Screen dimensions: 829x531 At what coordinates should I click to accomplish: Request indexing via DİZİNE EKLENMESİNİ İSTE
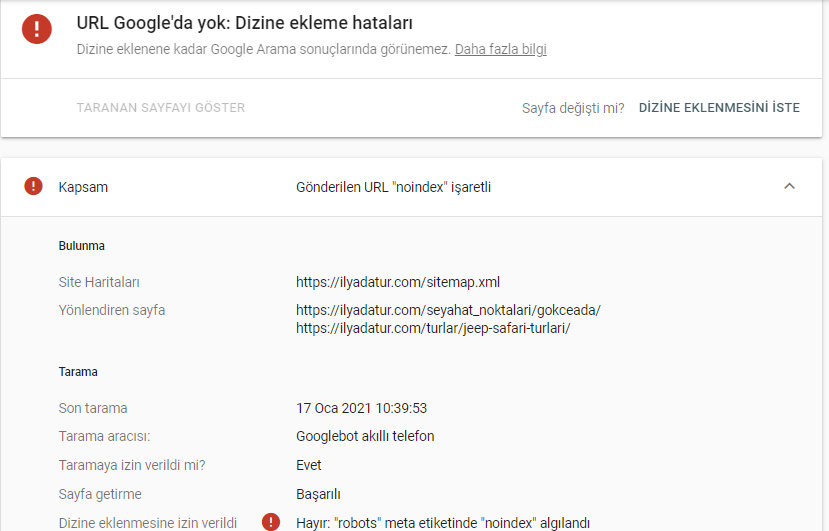coord(719,108)
